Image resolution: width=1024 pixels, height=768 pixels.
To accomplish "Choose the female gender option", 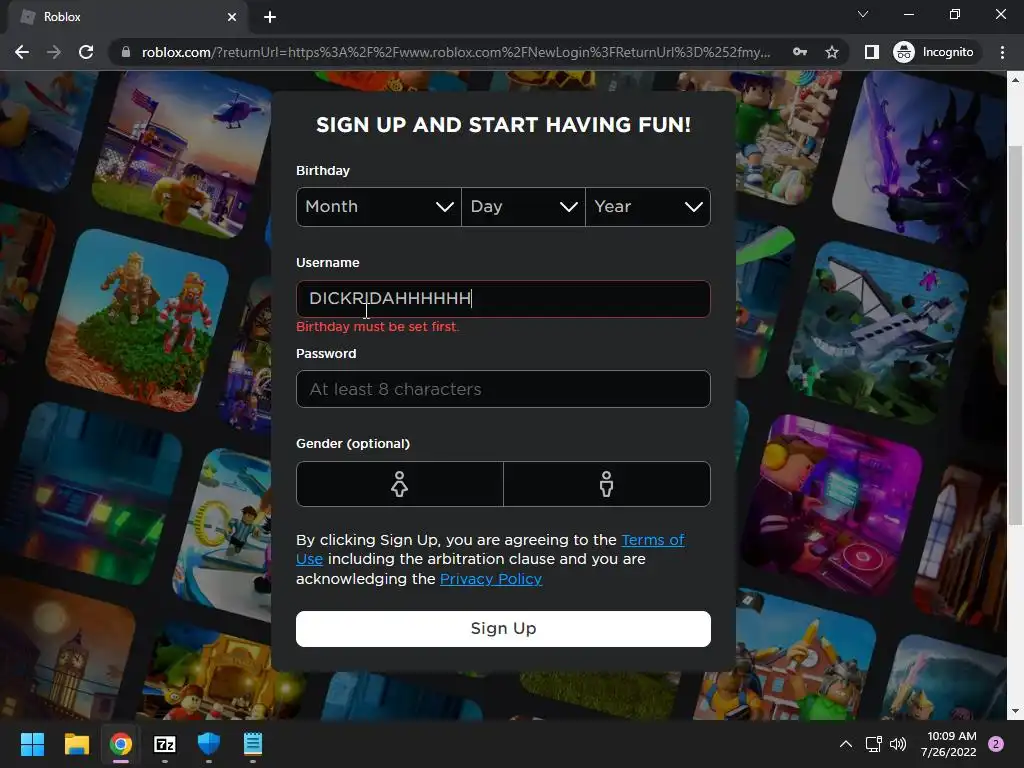I will point(400,484).
